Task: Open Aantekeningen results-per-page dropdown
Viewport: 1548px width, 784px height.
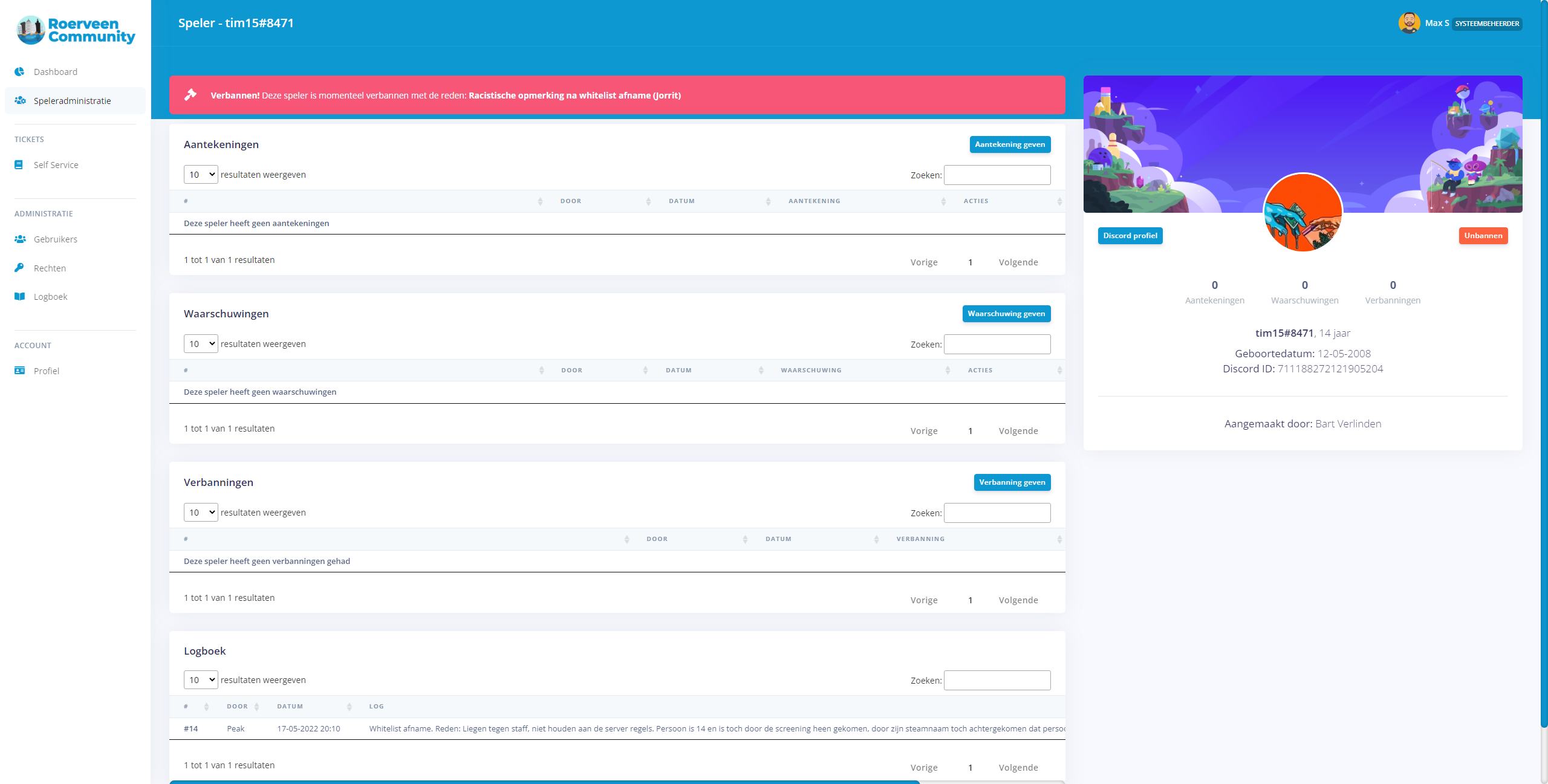Action: tap(201, 175)
